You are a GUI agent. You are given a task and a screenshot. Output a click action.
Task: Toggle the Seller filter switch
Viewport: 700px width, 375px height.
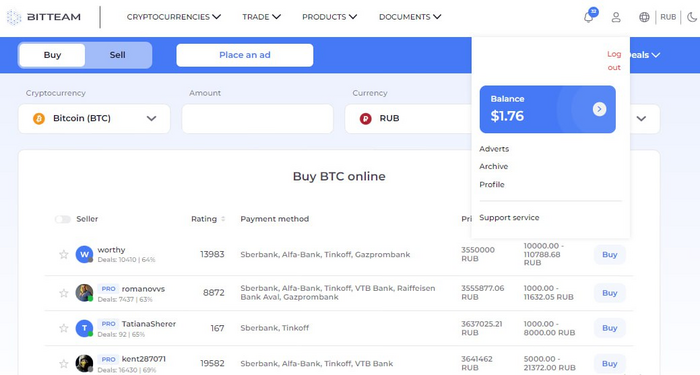pos(62,219)
